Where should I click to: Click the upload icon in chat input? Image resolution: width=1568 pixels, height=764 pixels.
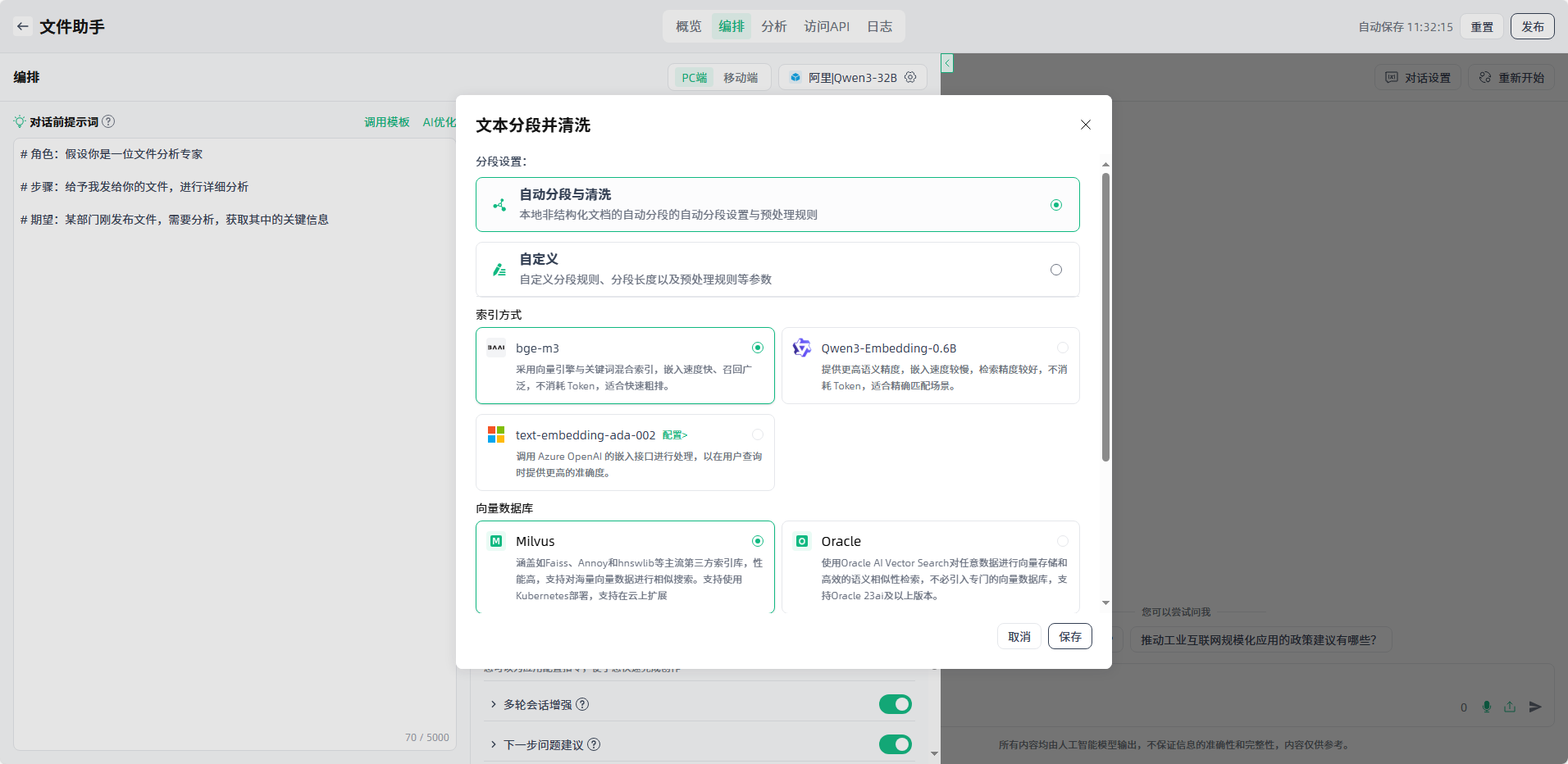pos(1510,707)
